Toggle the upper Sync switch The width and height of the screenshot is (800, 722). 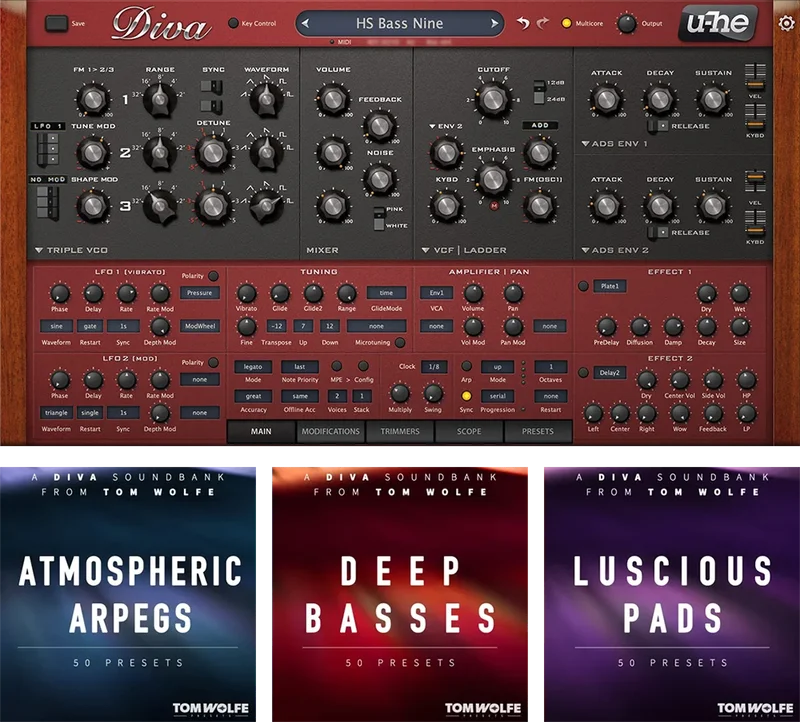click(x=211, y=87)
